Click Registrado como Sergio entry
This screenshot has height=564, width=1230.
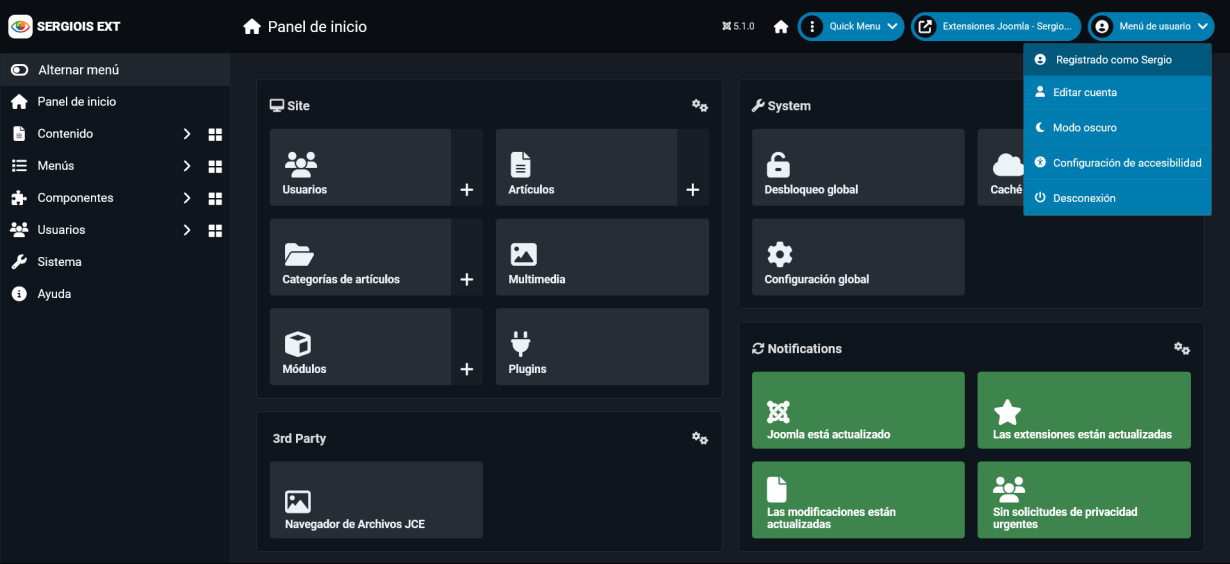[1117, 60]
